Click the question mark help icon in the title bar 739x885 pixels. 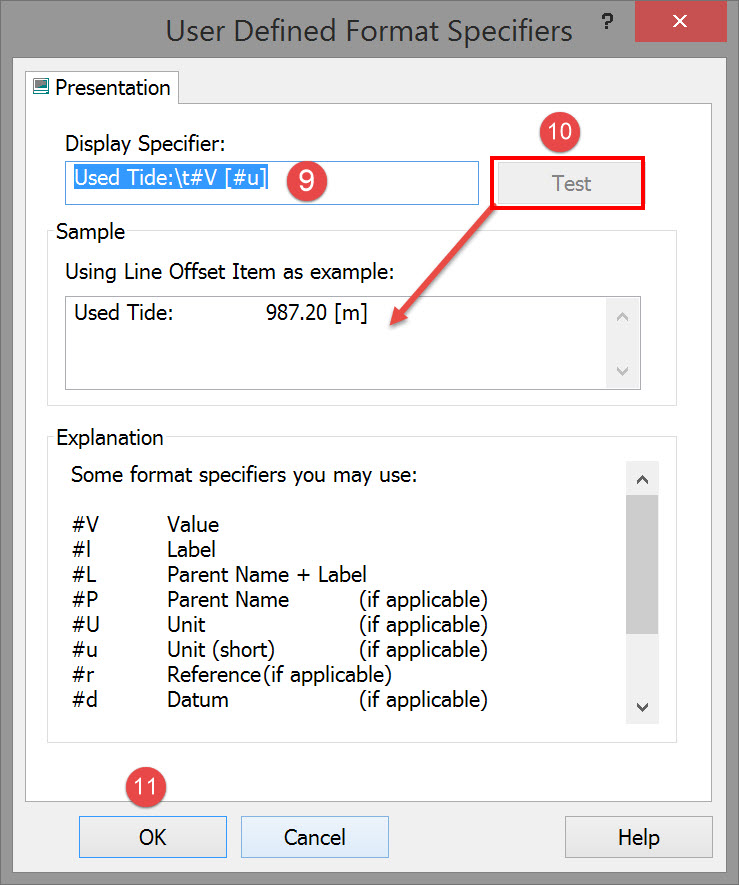click(x=607, y=21)
